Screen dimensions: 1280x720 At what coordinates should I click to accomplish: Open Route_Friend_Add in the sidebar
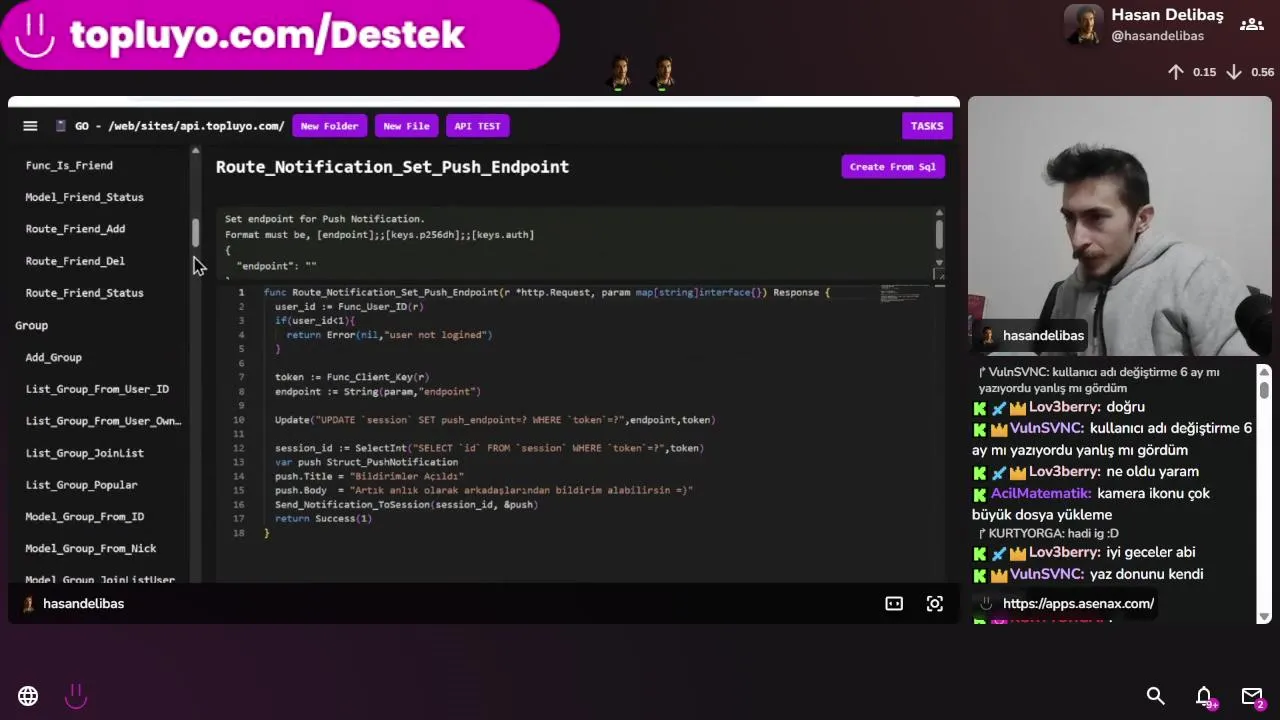[75, 229]
